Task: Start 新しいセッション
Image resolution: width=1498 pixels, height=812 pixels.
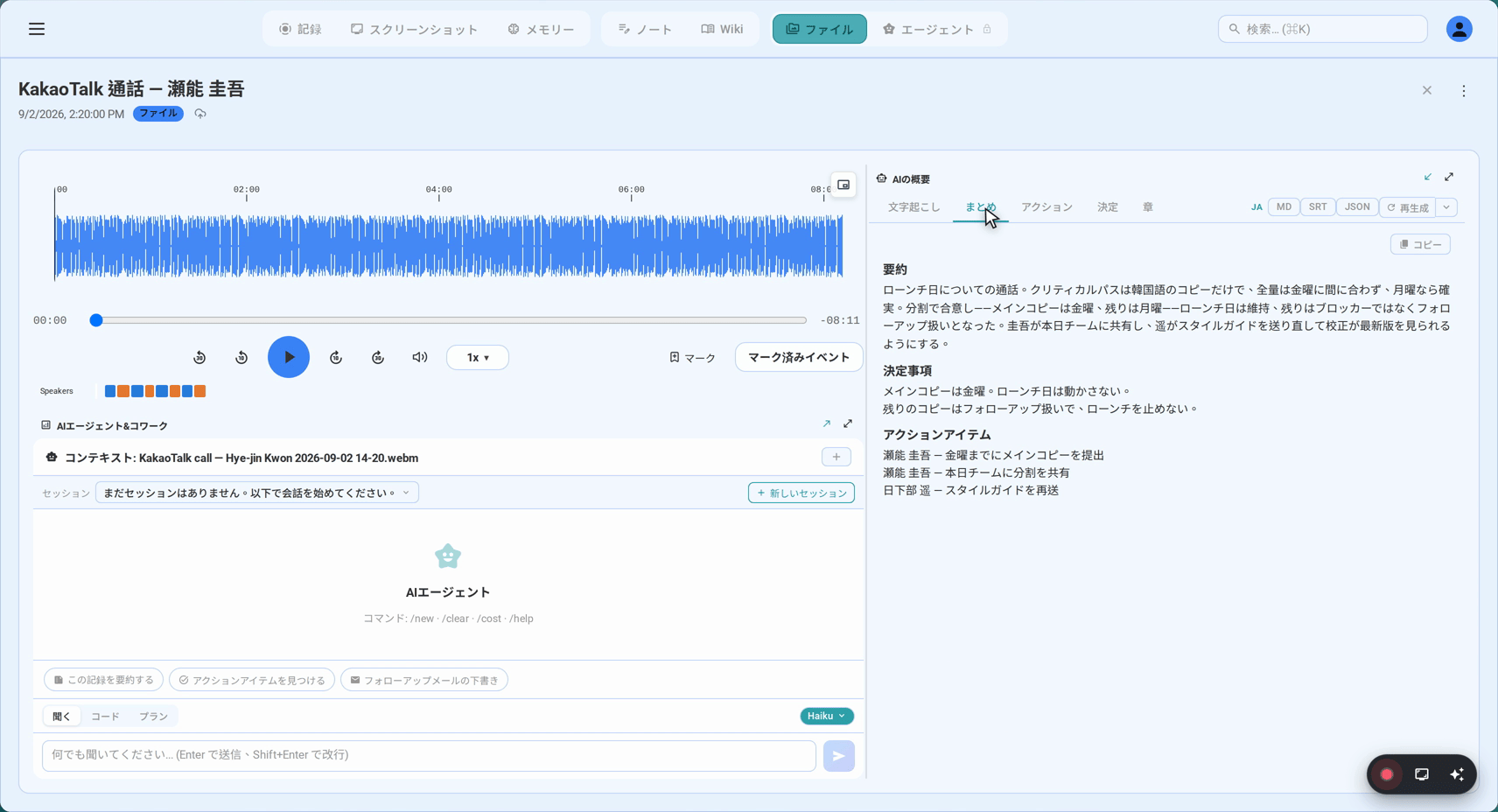Action: [x=801, y=493]
